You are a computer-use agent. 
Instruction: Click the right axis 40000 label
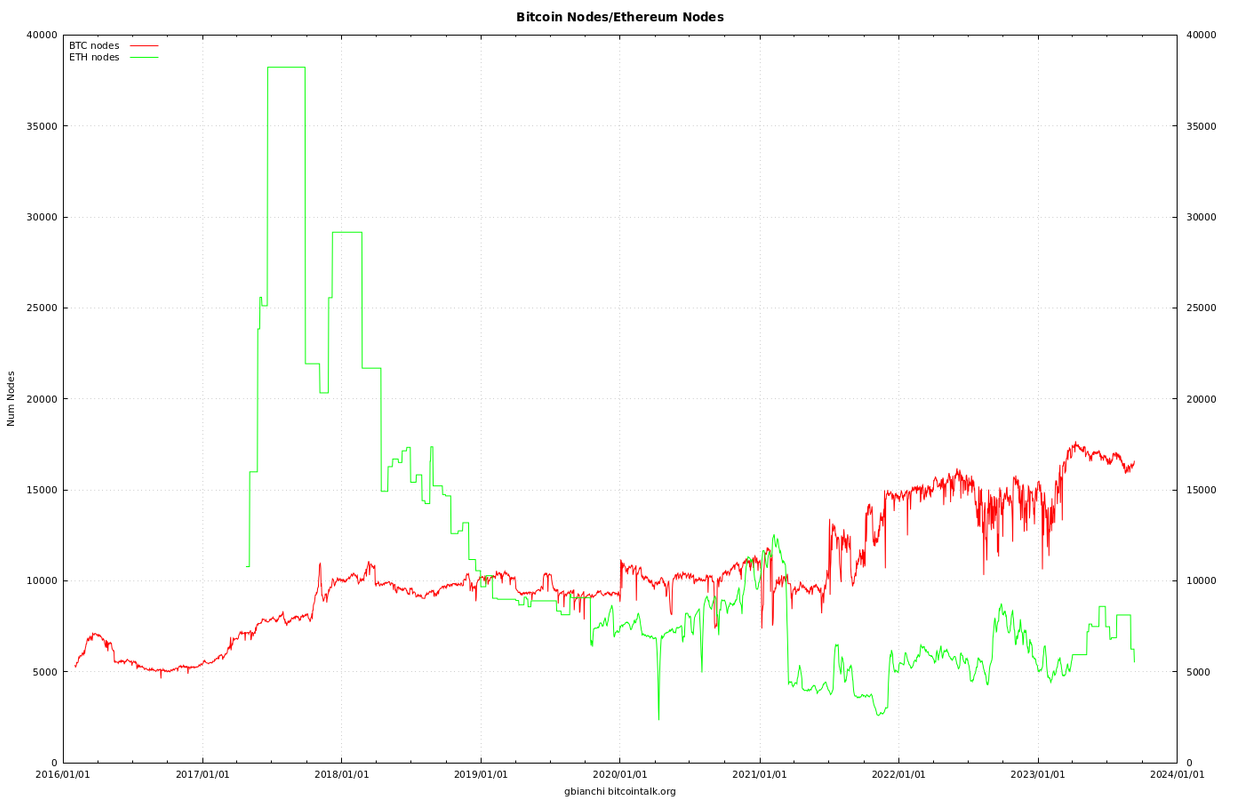(x=1200, y=35)
